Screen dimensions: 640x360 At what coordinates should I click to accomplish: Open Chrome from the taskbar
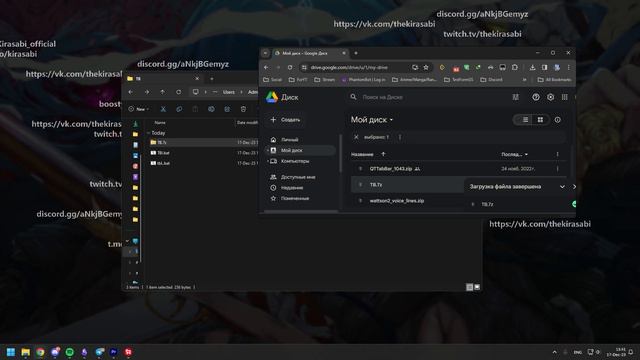40,352
